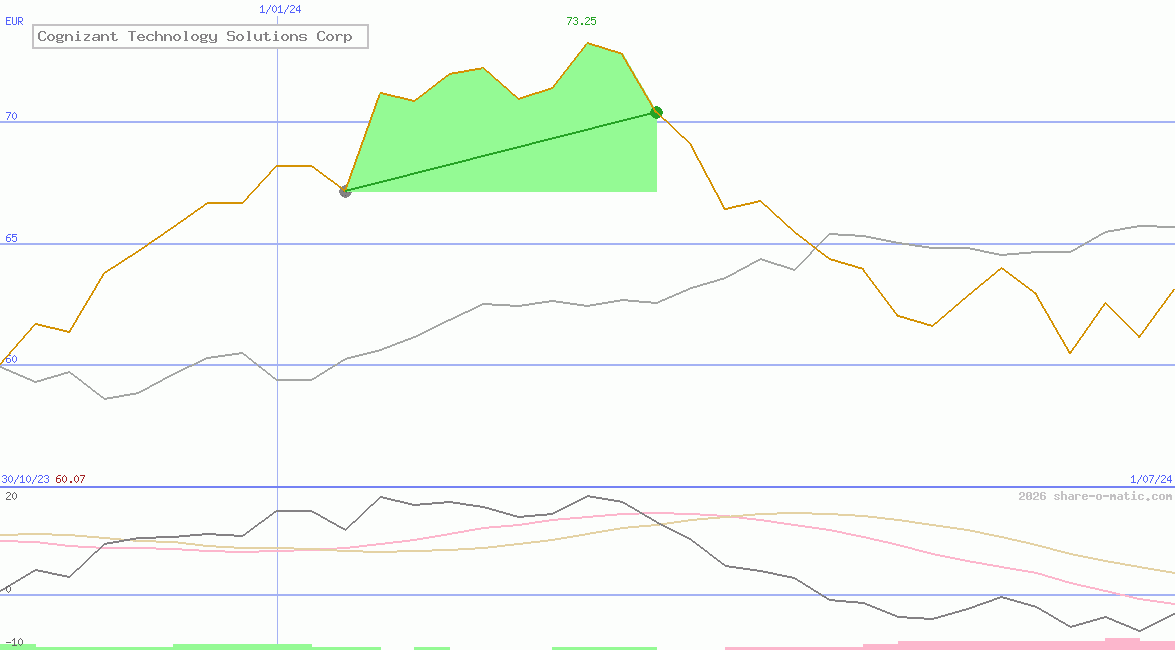Select the grey trade start marker dot

[x=345, y=192]
